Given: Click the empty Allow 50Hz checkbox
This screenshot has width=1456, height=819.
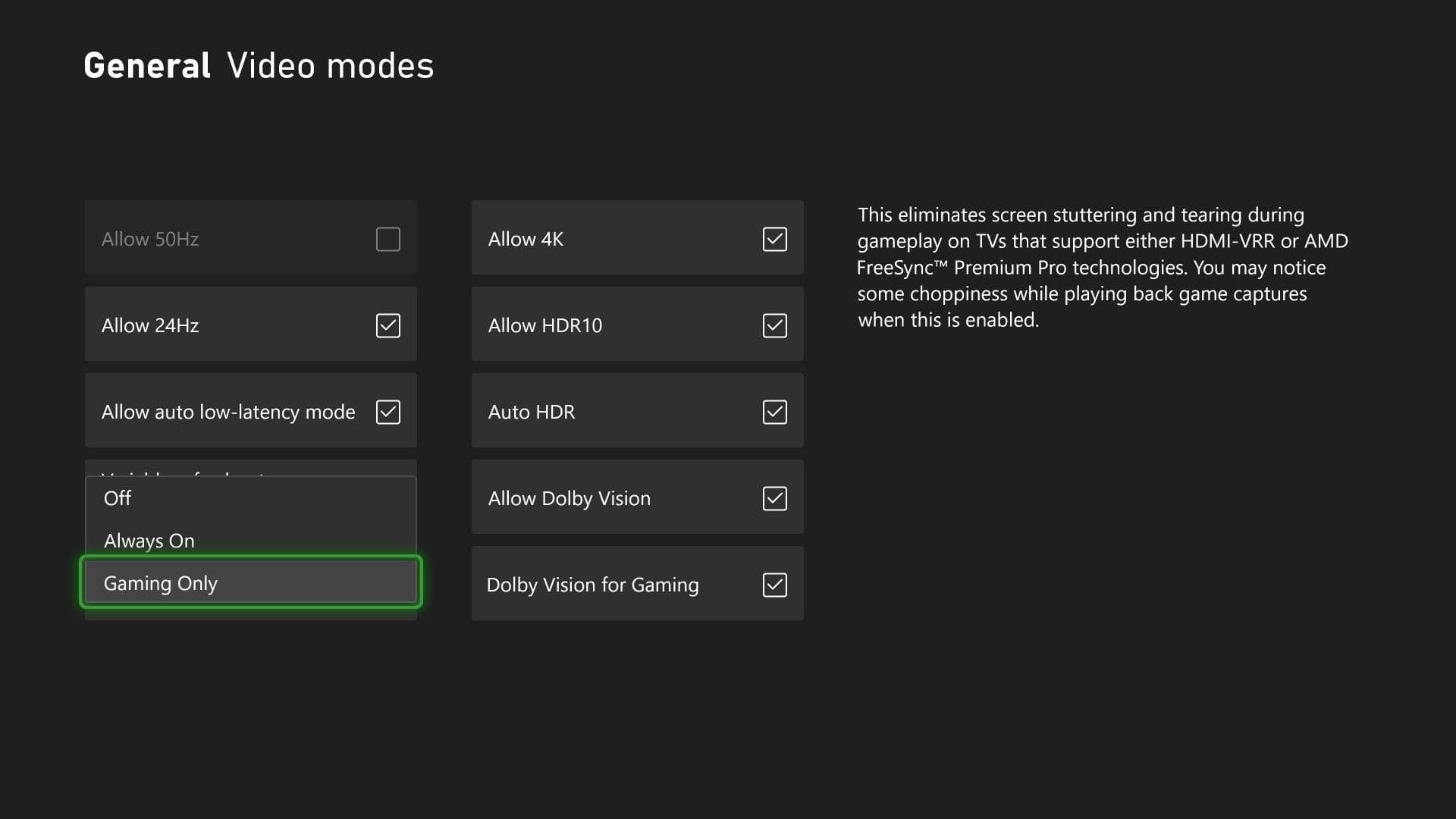Looking at the screenshot, I should pos(388,240).
